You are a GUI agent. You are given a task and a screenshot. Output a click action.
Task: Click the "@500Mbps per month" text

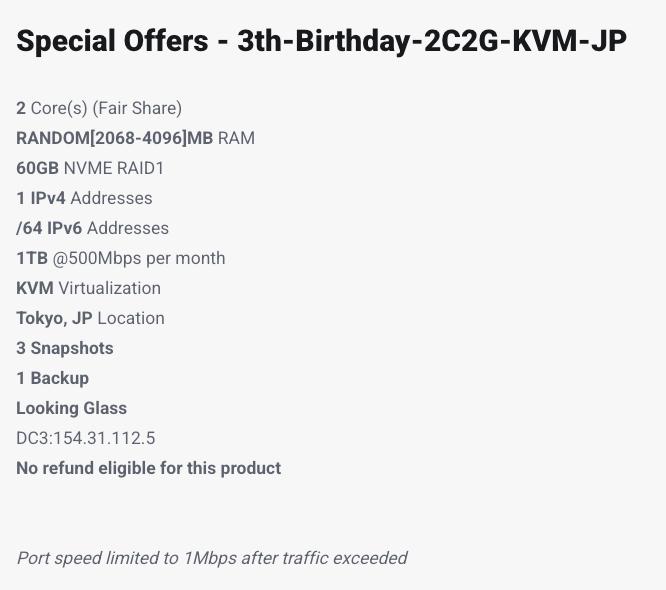[139, 258]
